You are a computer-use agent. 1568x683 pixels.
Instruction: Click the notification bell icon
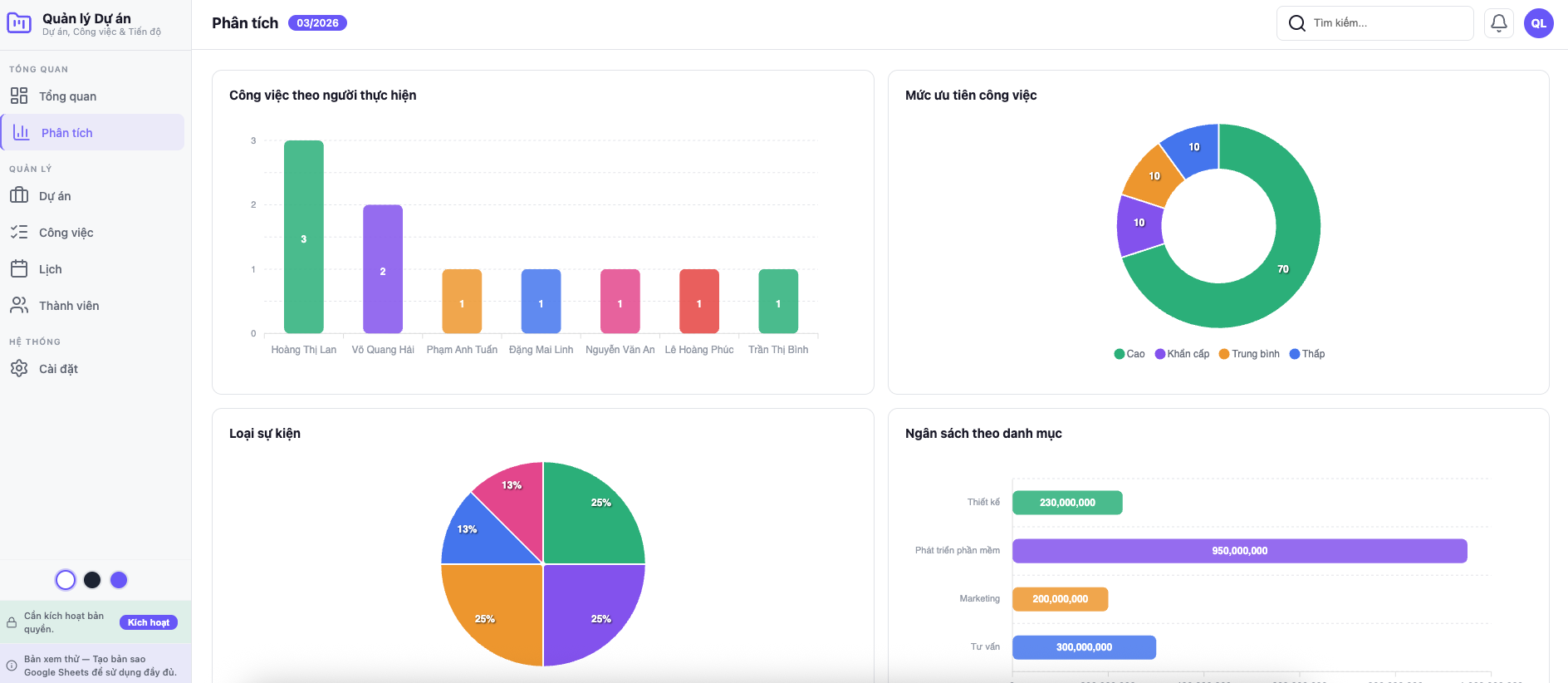click(x=1498, y=23)
